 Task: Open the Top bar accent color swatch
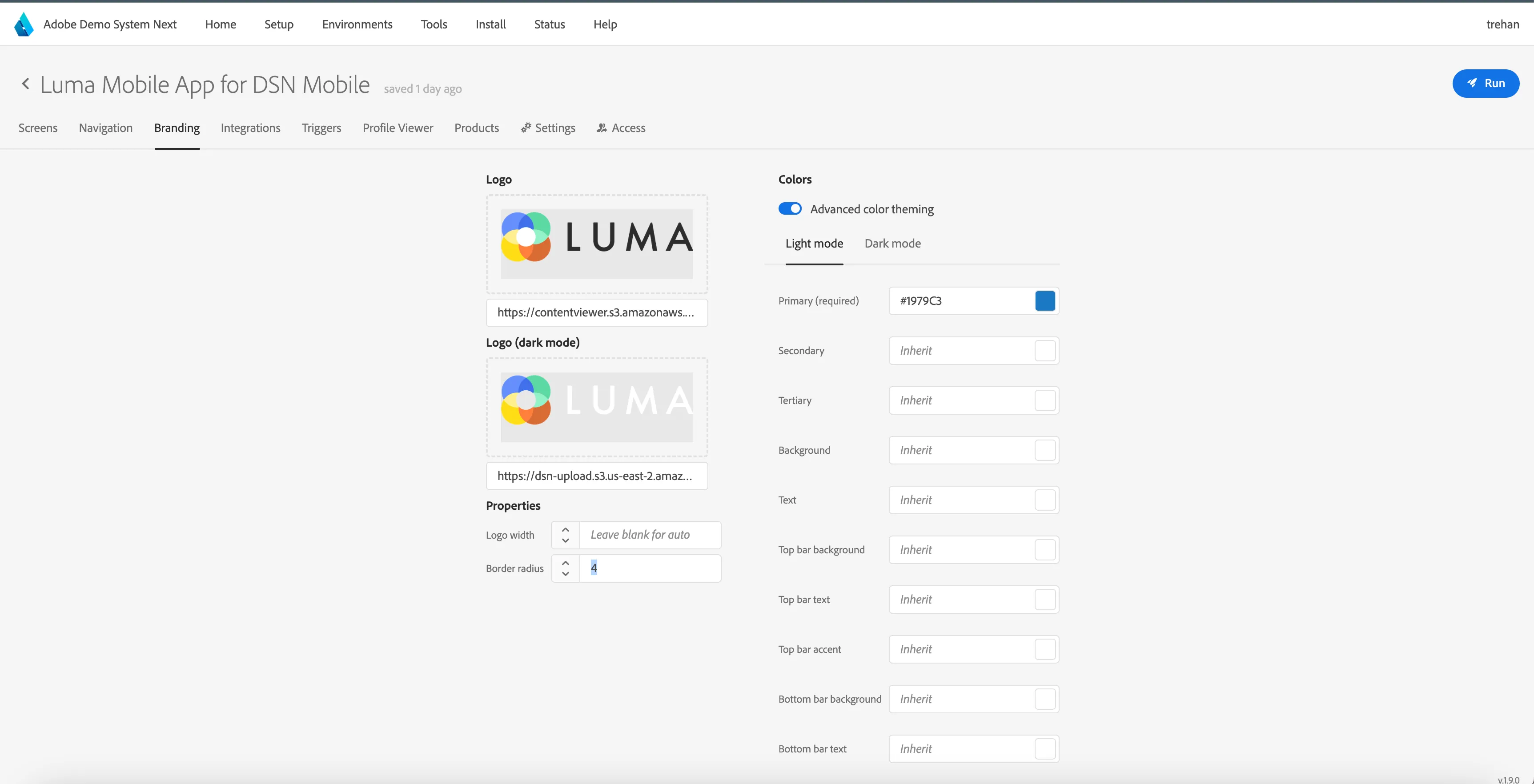(x=1044, y=649)
